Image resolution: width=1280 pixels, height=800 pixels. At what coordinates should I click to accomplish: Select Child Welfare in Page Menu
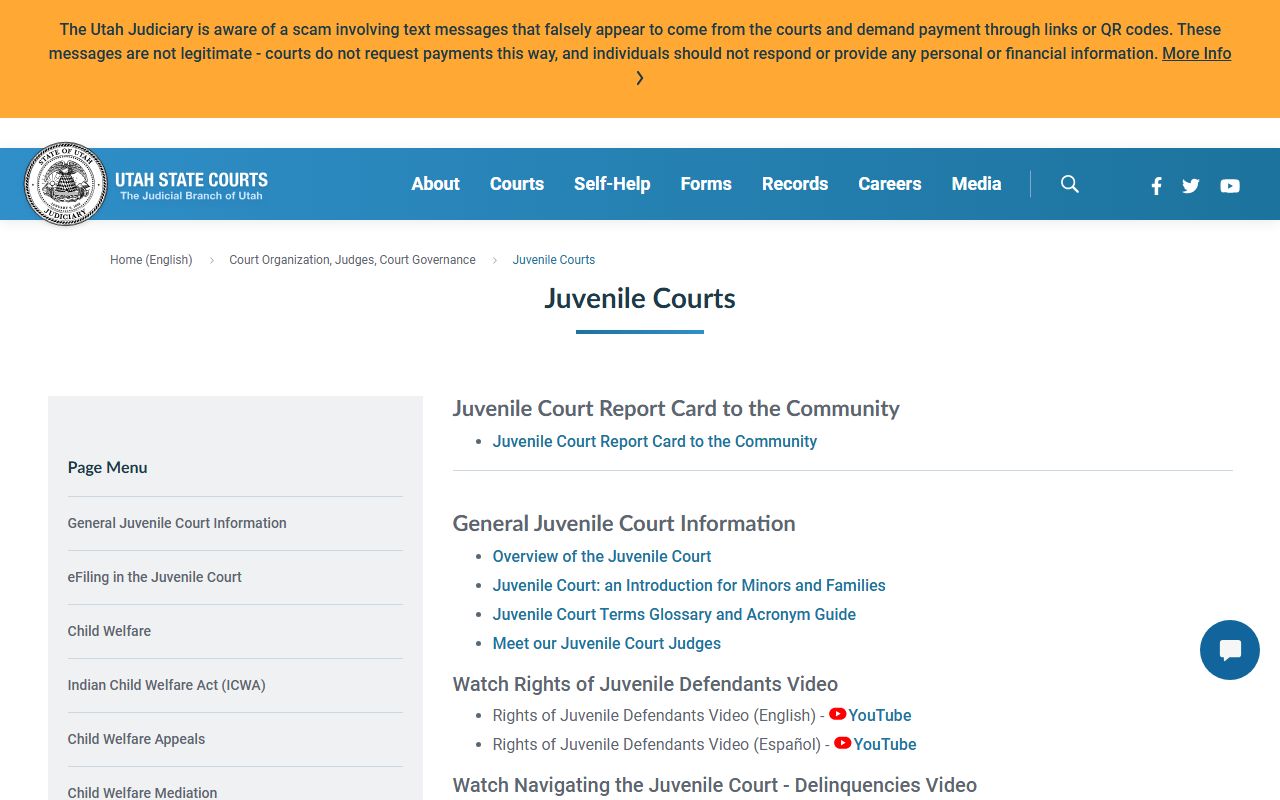(110, 631)
